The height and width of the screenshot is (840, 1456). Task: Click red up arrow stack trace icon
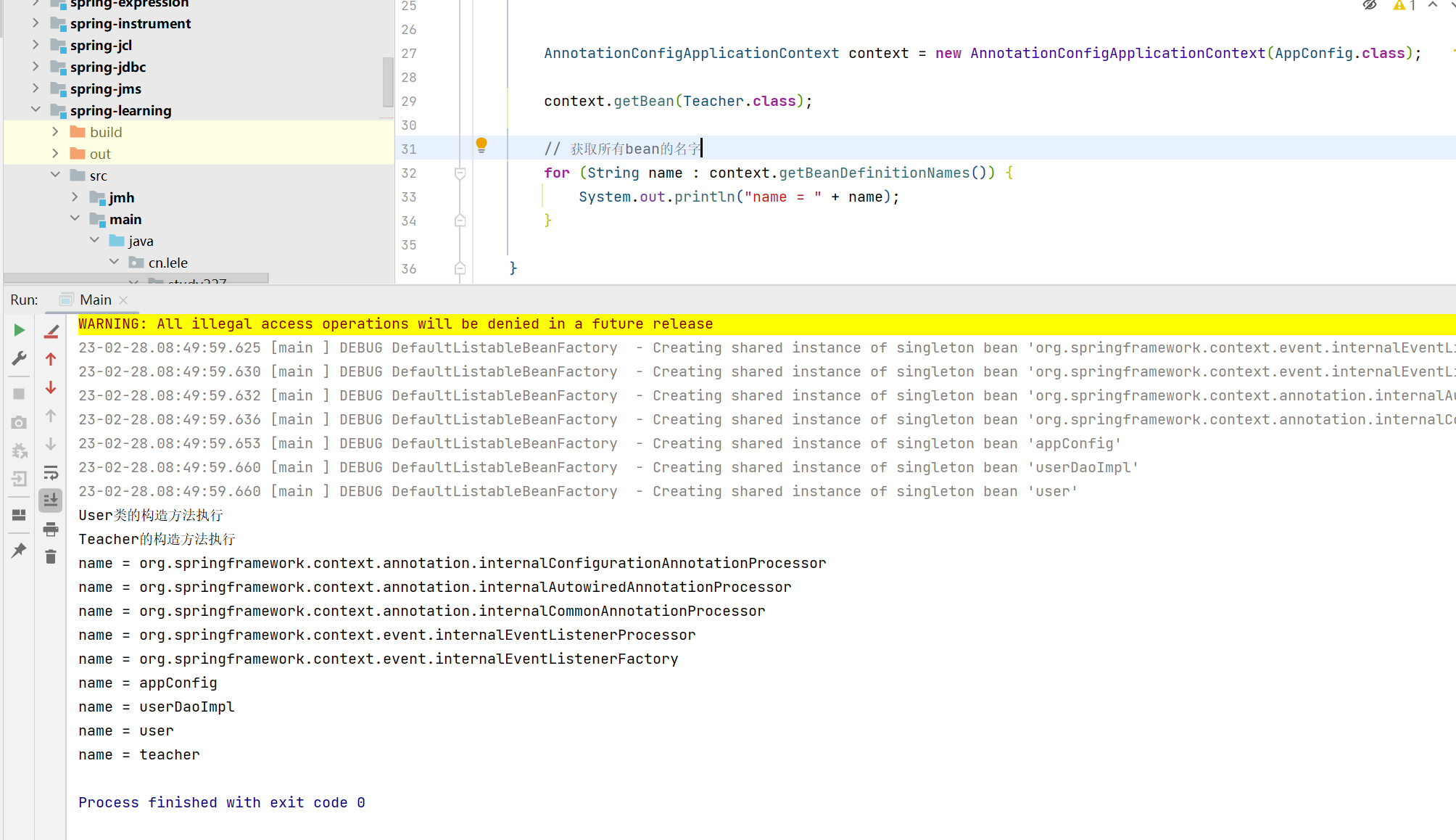51,359
